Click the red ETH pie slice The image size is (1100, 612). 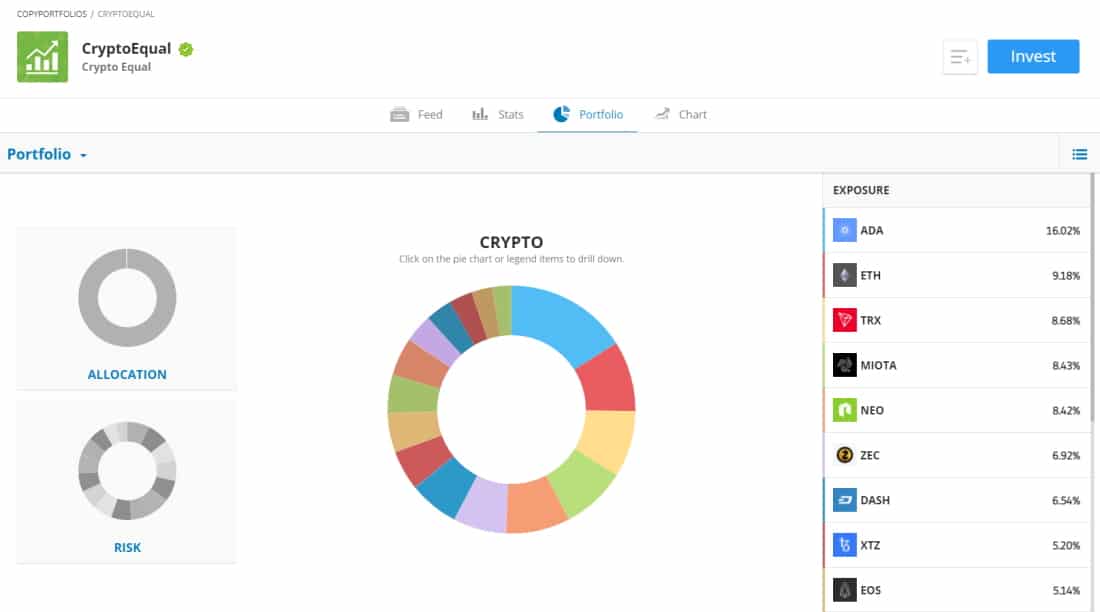[607, 380]
